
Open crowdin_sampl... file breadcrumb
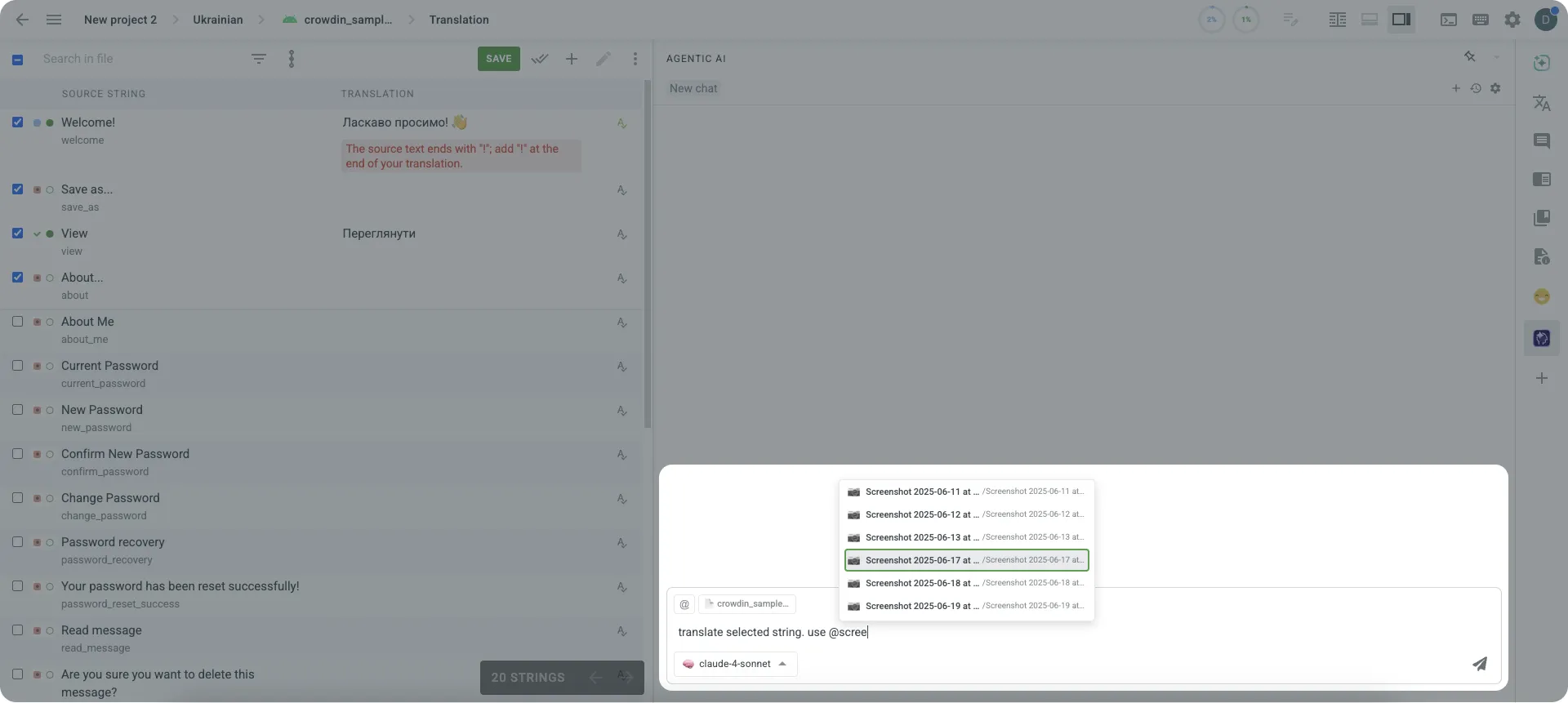click(337, 20)
